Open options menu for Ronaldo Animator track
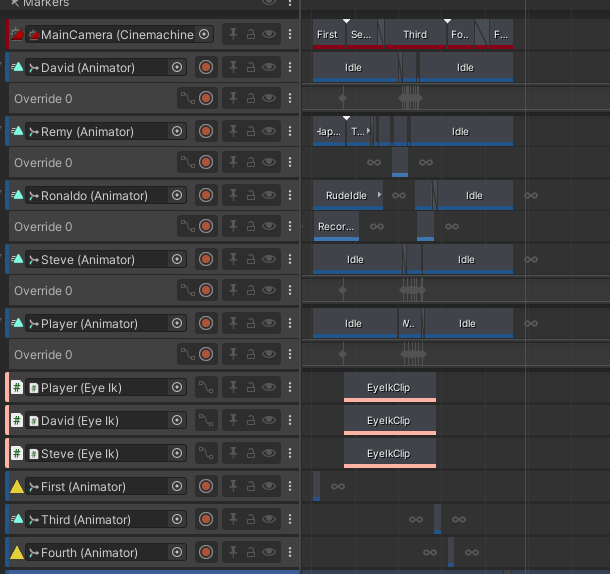The image size is (610, 574). pos(290,195)
